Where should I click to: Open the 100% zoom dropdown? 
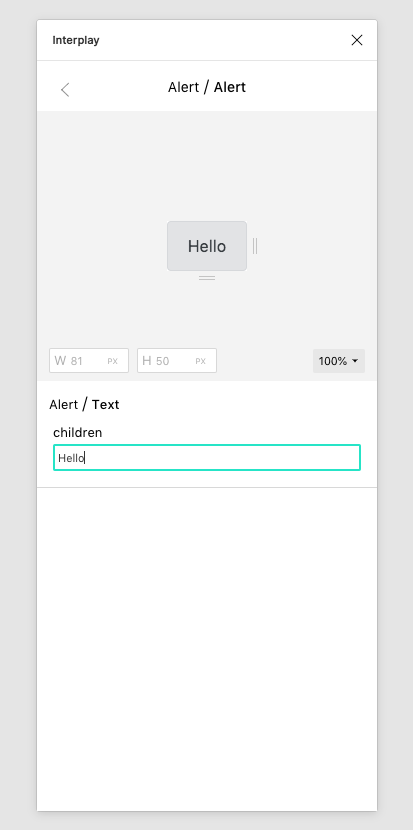pyautogui.click(x=339, y=361)
